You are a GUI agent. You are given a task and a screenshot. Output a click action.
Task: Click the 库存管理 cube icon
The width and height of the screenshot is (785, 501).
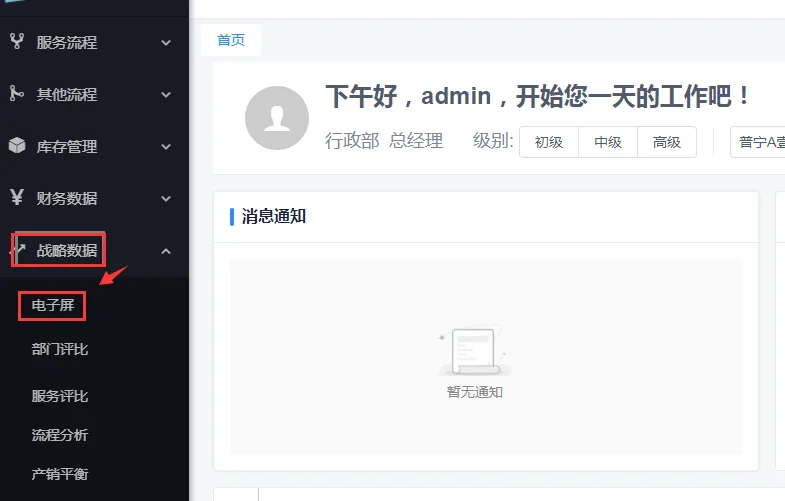click(x=17, y=146)
